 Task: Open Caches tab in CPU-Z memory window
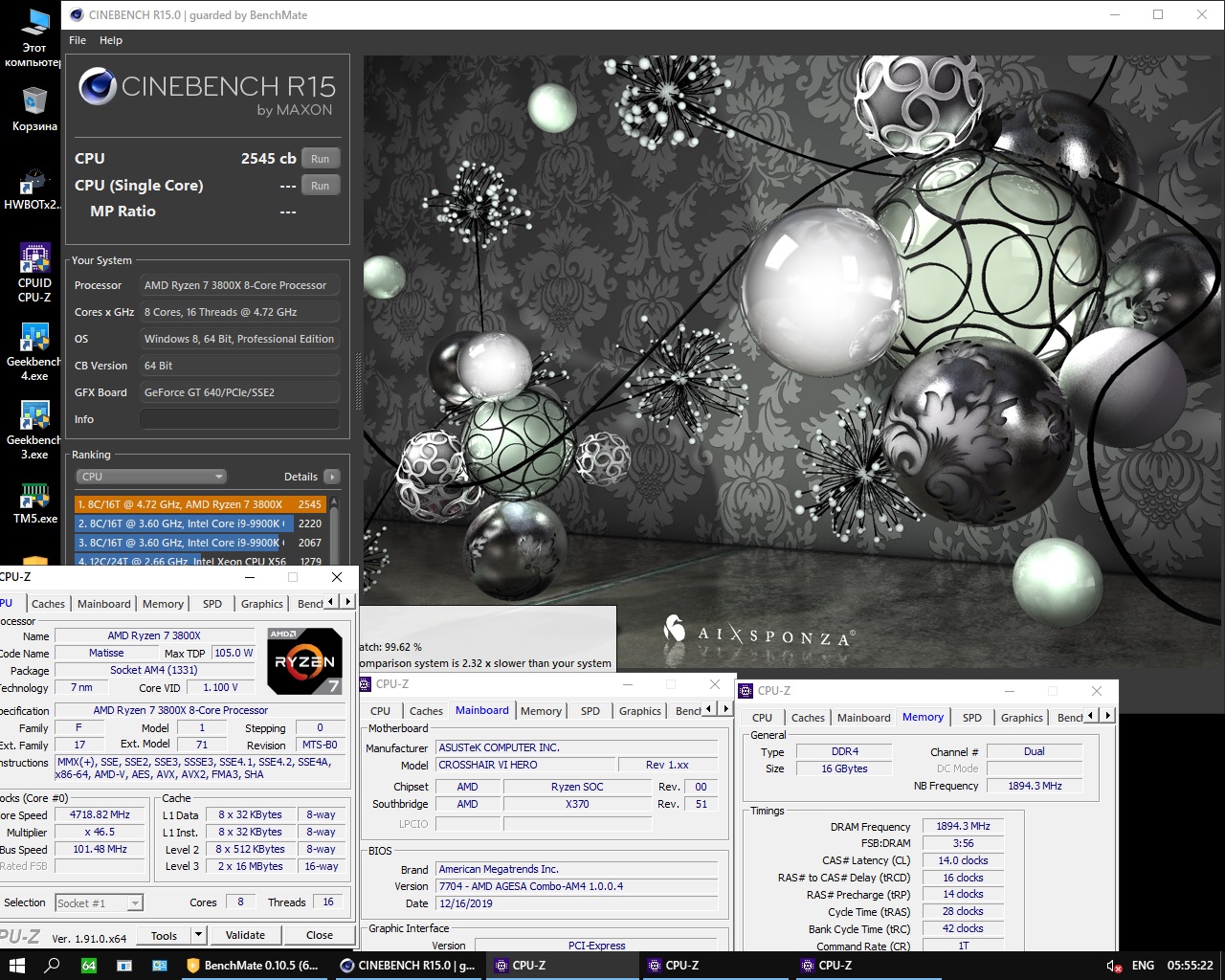(808, 718)
